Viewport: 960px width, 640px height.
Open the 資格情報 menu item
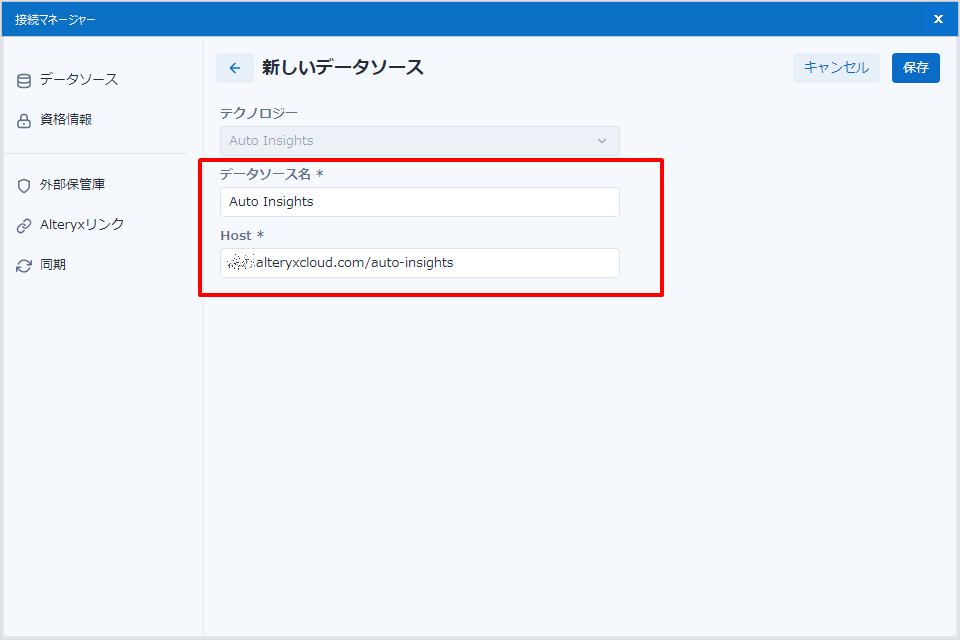coord(66,119)
